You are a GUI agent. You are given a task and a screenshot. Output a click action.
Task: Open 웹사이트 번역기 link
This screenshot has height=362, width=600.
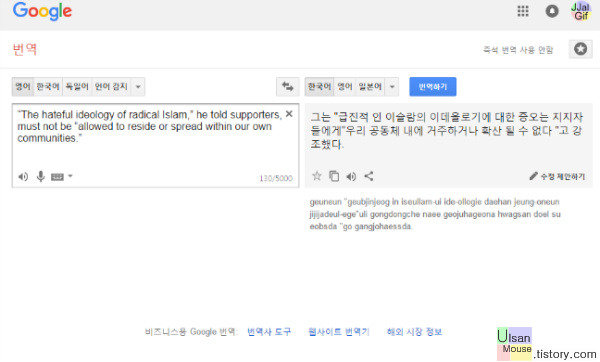click(339, 331)
